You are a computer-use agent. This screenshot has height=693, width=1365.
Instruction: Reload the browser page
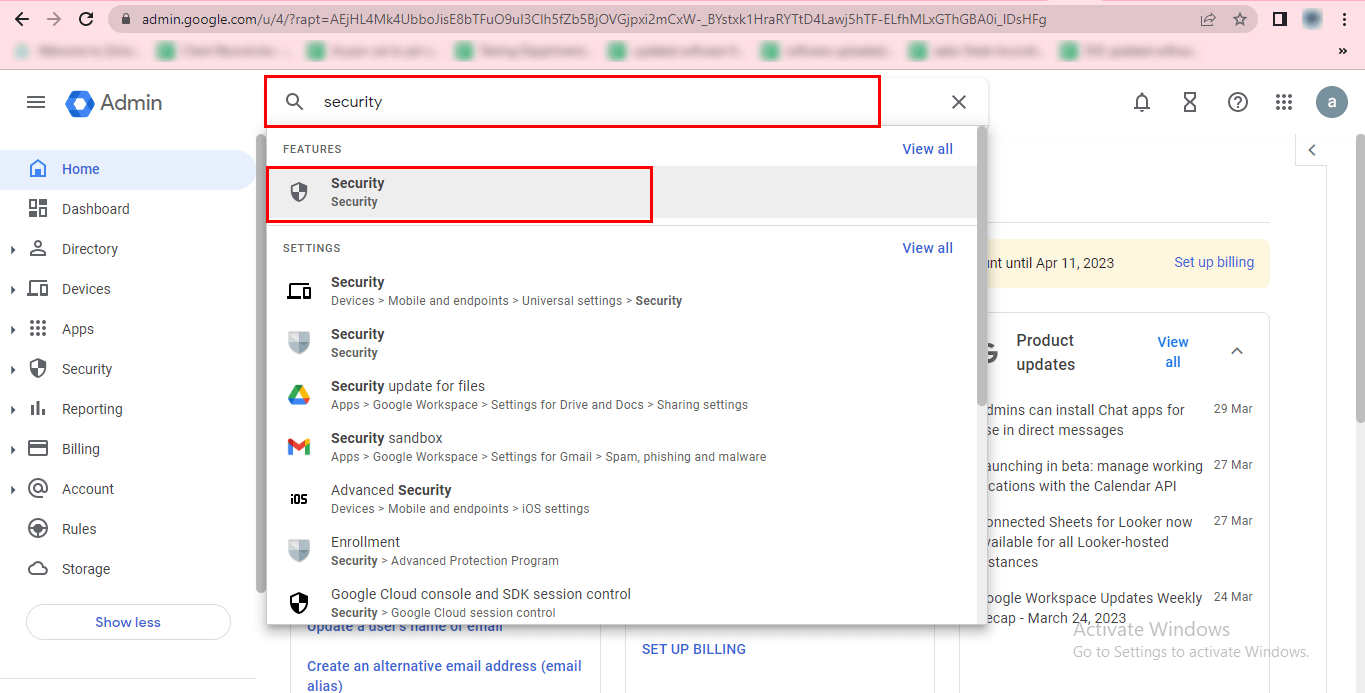86,19
